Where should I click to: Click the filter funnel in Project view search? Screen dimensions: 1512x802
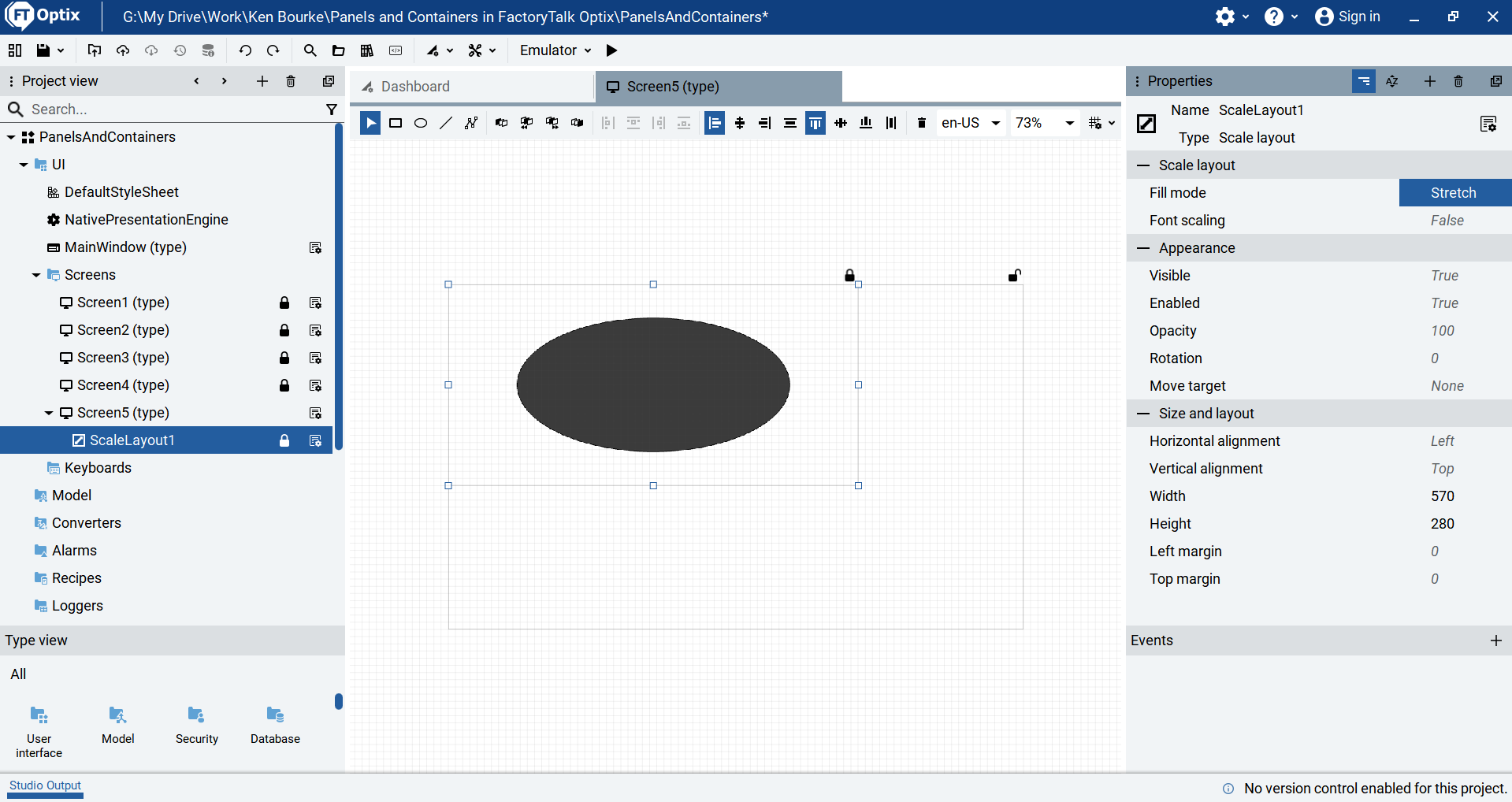332,110
